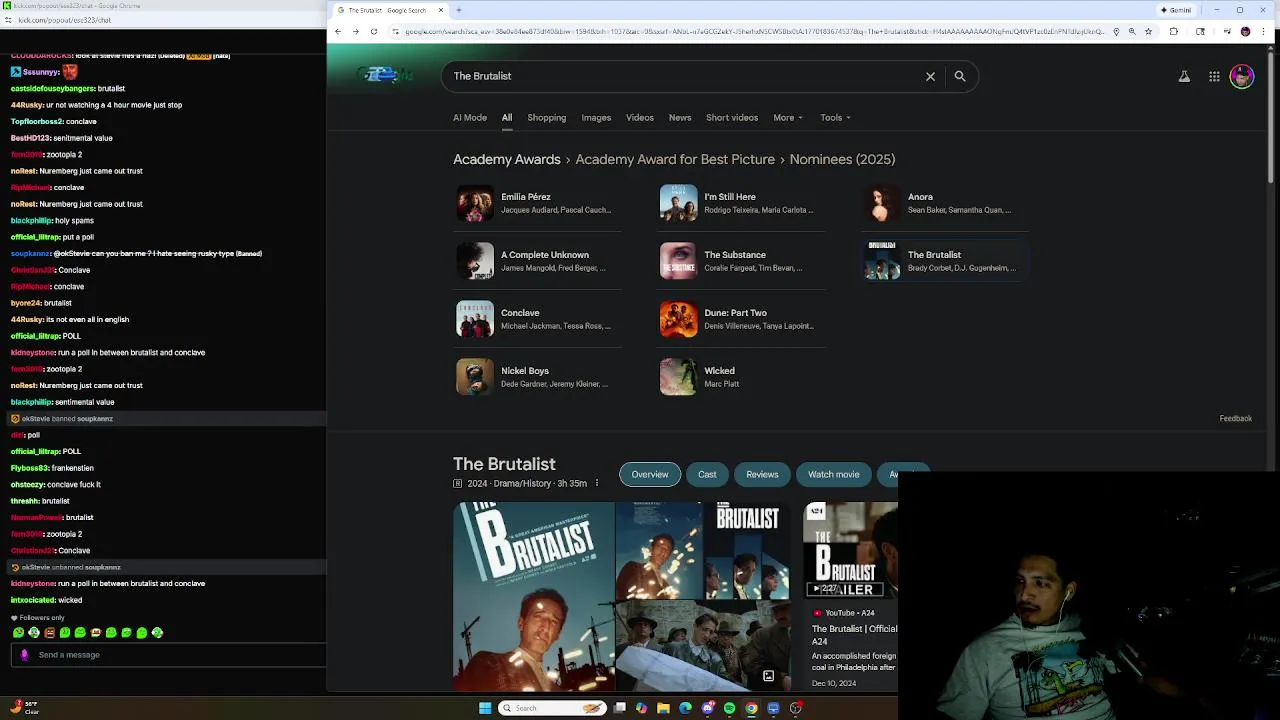Switch to the Short videos tab
Screen dimensions: 1280x720
tap(732, 118)
